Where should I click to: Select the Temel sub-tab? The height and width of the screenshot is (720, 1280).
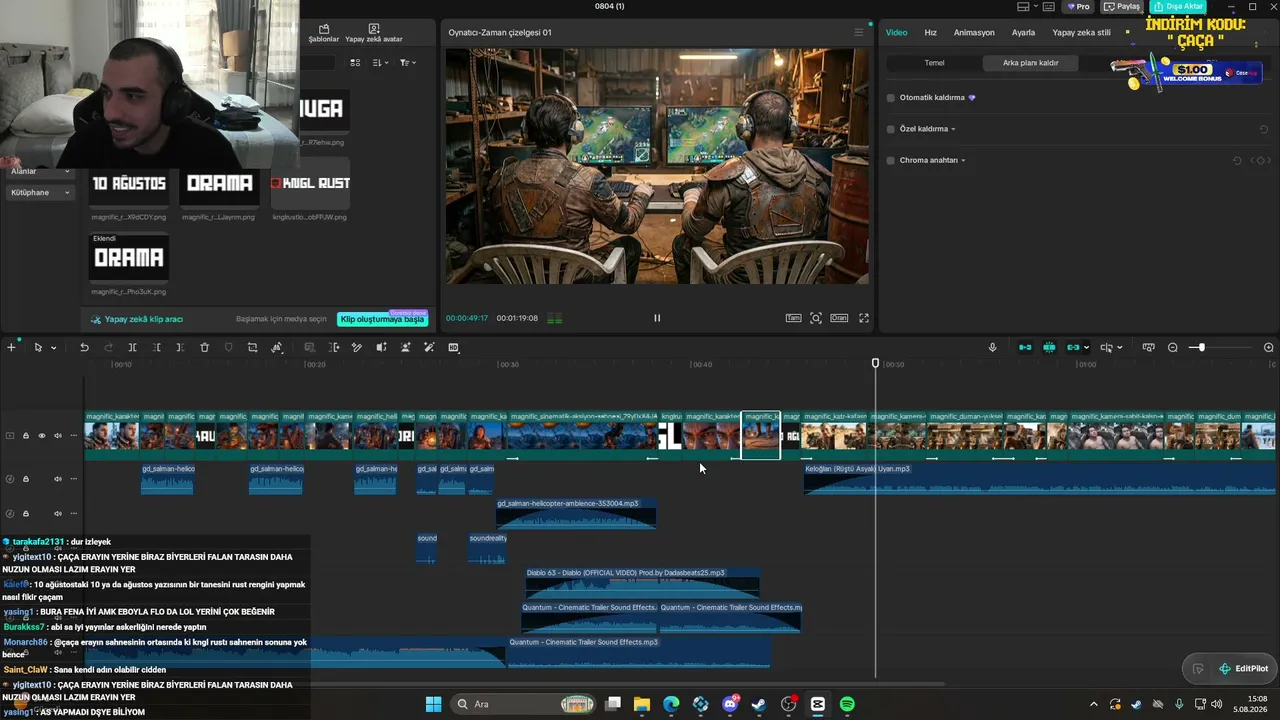[934, 63]
